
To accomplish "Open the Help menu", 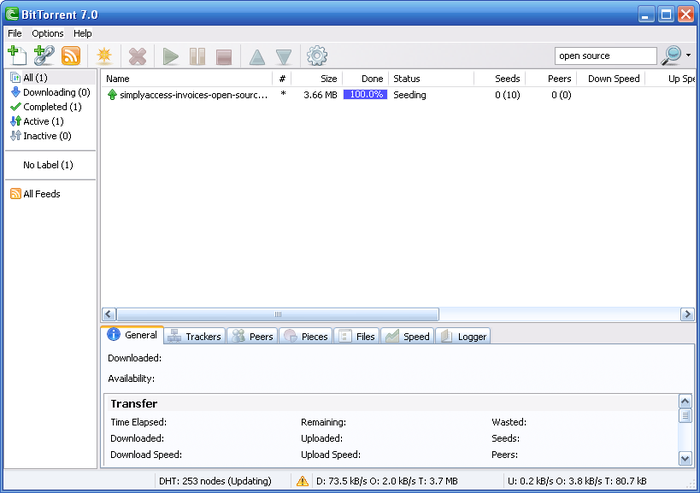I will point(83,33).
